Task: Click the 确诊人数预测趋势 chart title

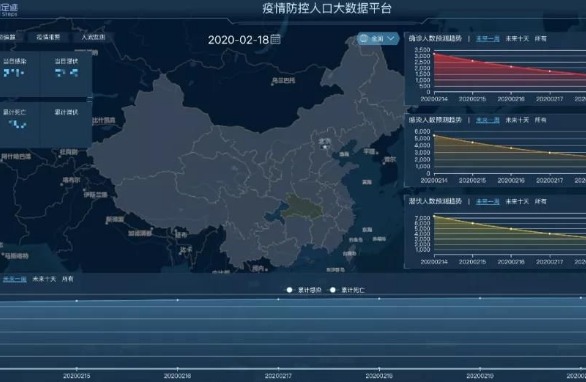Action: 435,38
